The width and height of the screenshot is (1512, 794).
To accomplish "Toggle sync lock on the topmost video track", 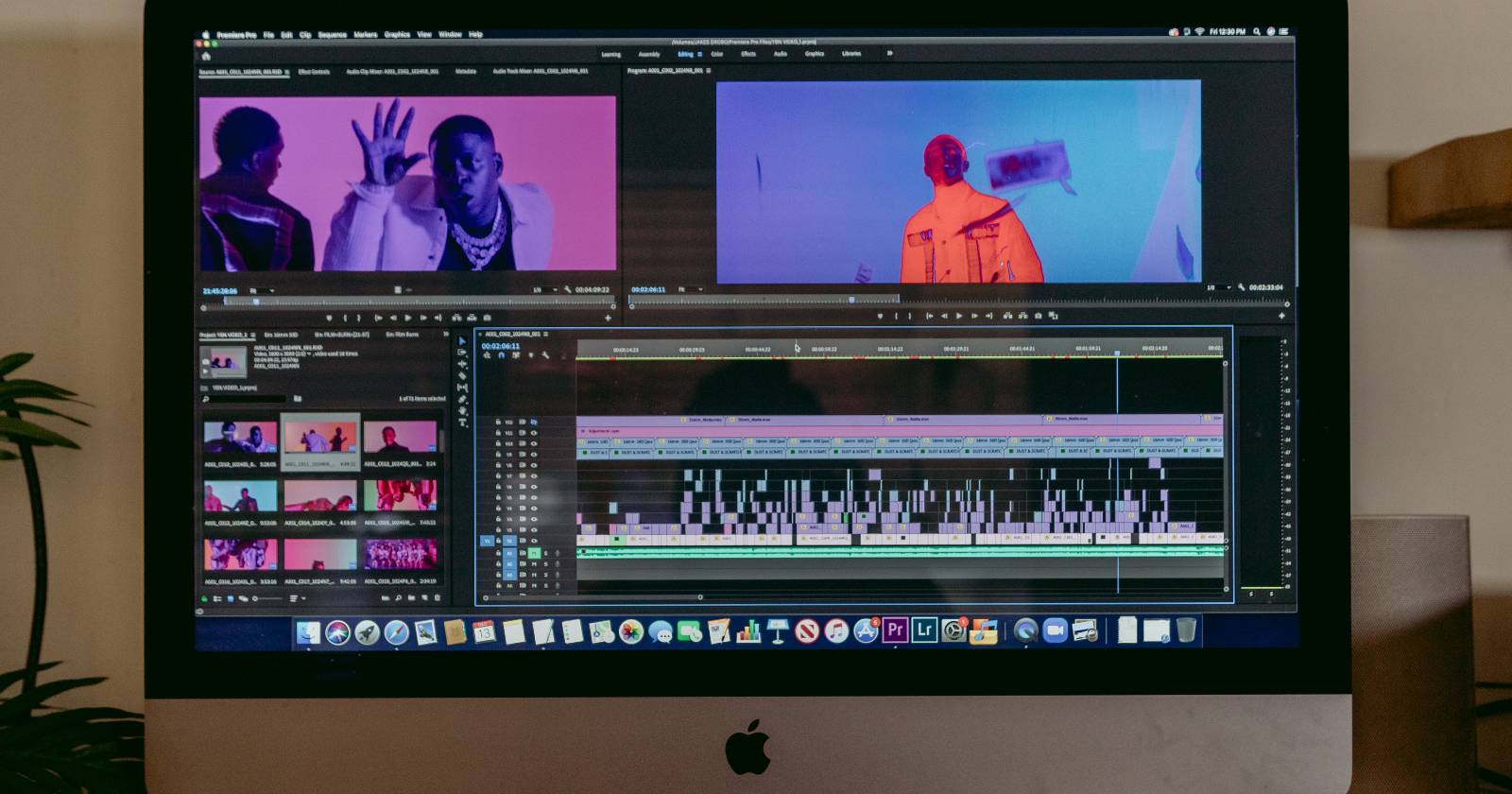I will (523, 423).
